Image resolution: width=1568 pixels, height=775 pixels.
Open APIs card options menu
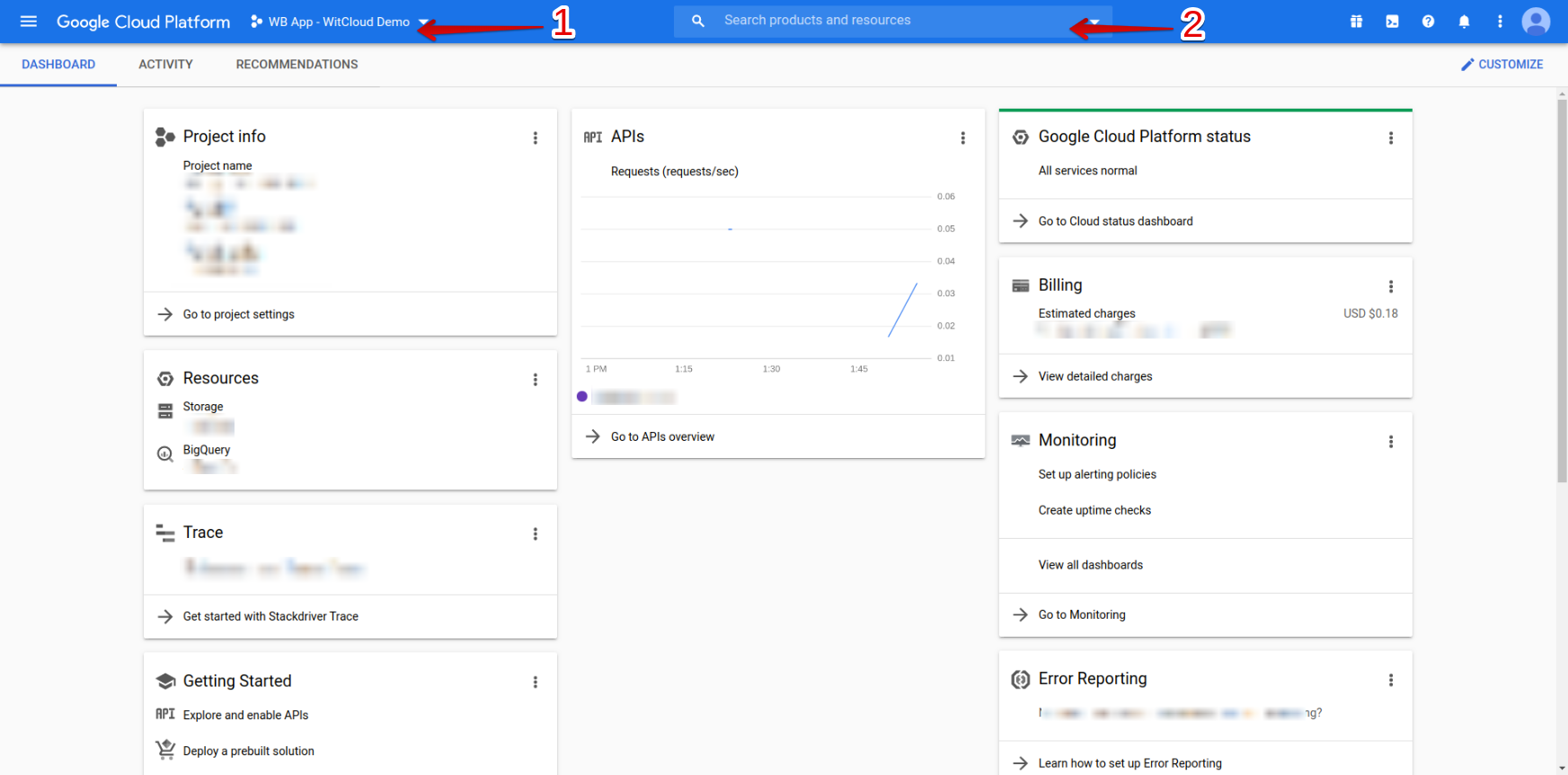[x=963, y=138]
